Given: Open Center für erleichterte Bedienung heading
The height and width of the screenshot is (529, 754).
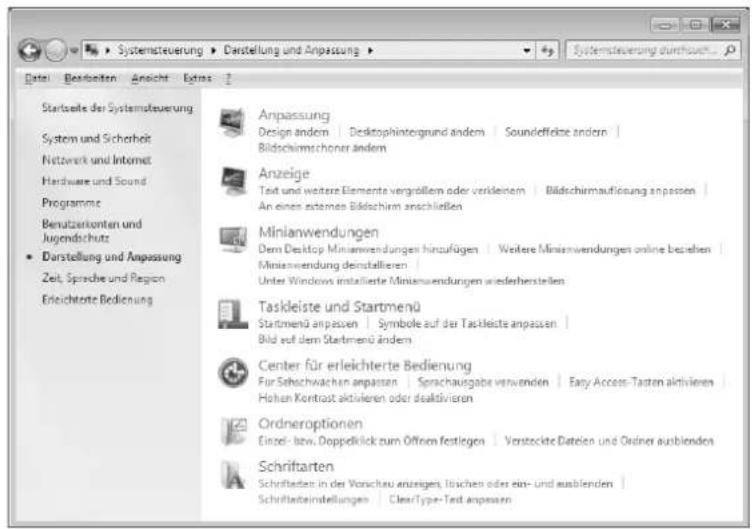Looking at the screenshot, I should click(x=365, y=365).
